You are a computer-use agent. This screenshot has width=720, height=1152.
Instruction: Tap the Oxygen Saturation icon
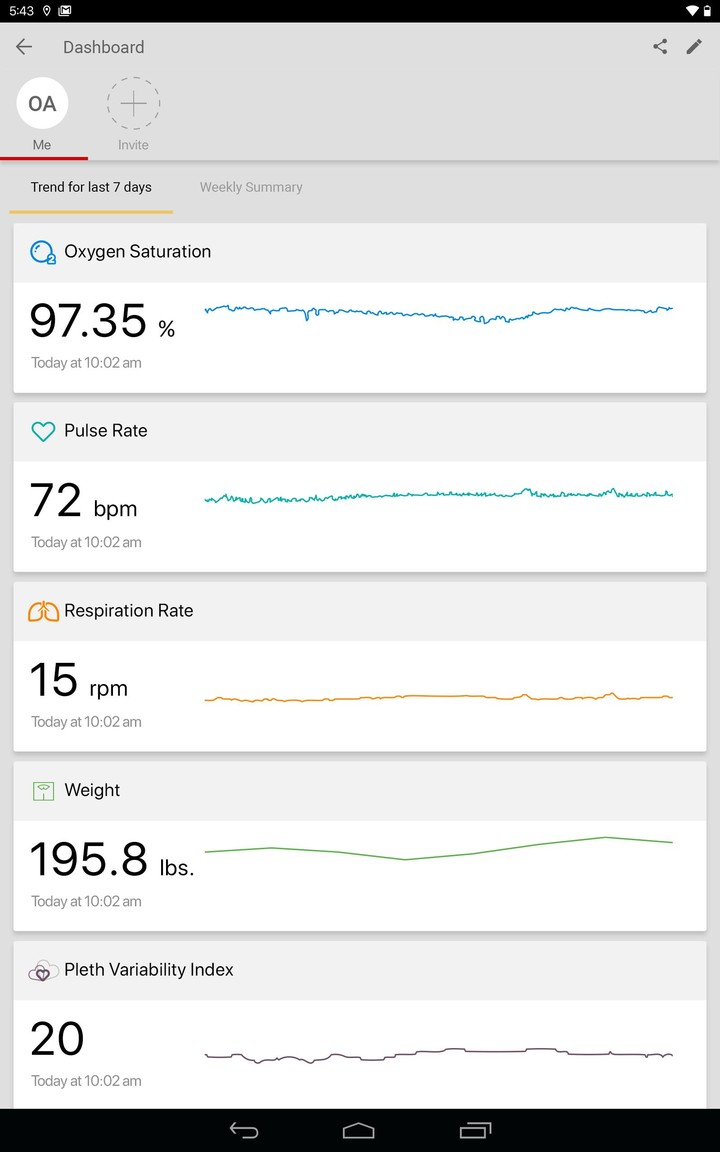pyautogui.click(x=43, y=252)
